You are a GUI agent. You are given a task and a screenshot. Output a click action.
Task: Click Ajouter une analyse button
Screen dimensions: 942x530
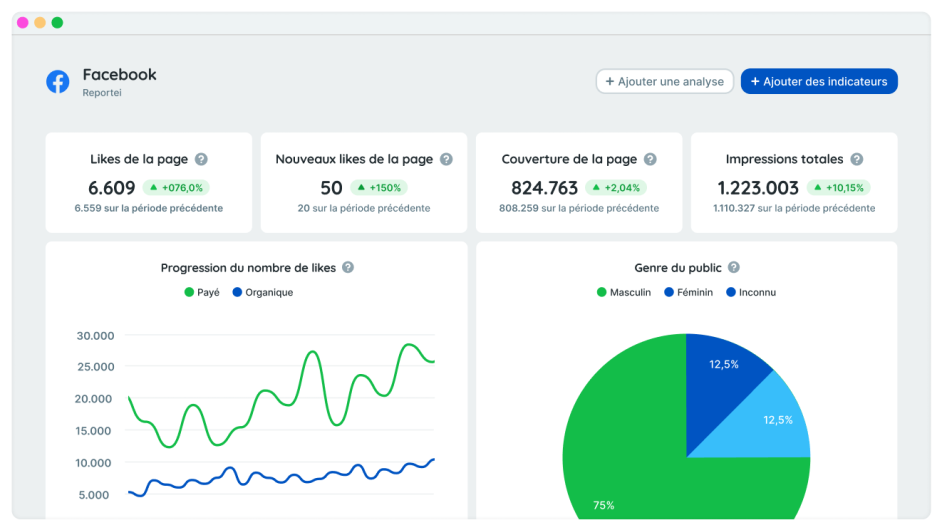pyautogui.click(x=665, y=82)
